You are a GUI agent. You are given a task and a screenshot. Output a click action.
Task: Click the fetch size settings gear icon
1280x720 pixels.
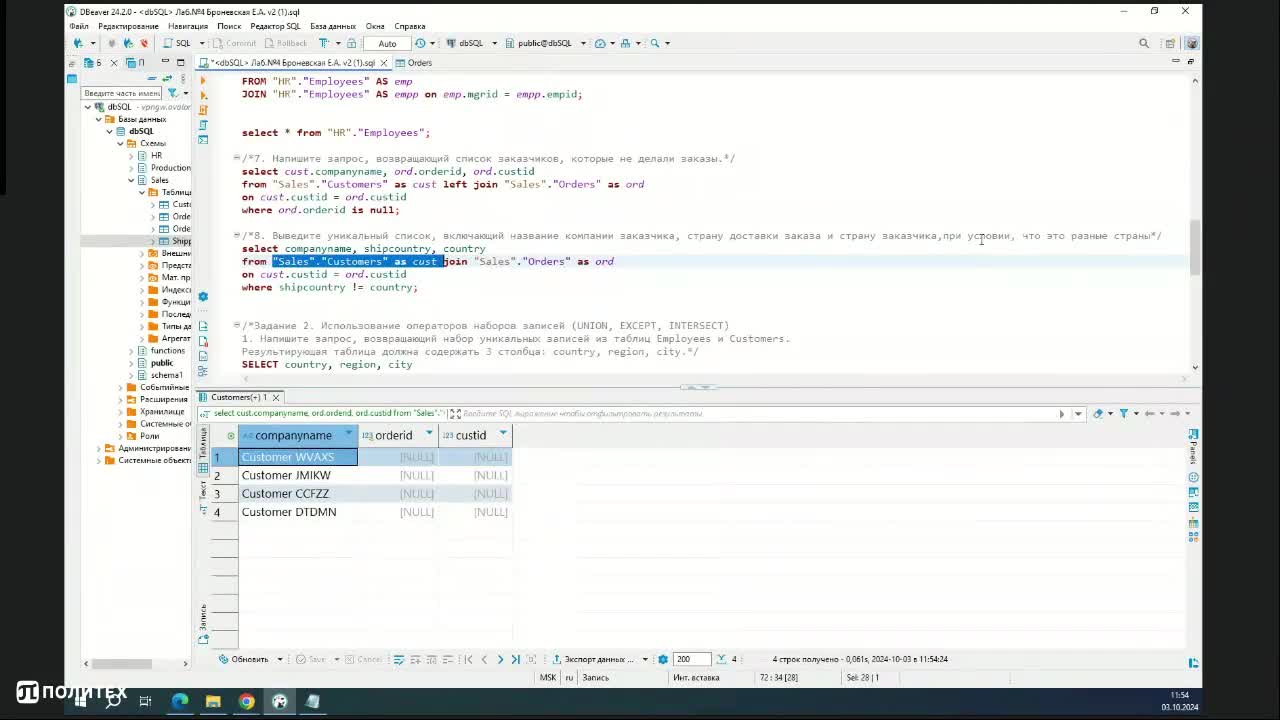point(662,659)
